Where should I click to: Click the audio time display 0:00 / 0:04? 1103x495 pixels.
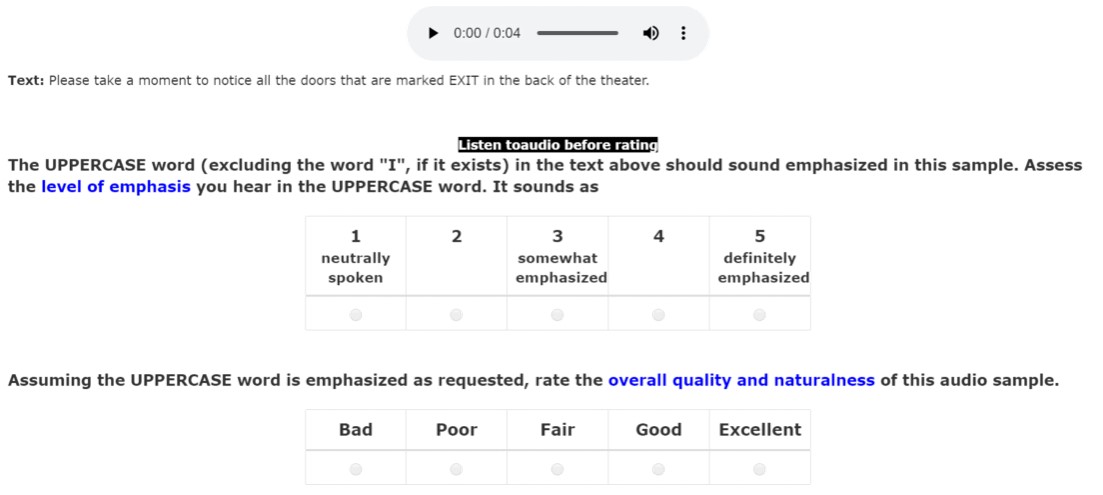click(x=487, y=33)
